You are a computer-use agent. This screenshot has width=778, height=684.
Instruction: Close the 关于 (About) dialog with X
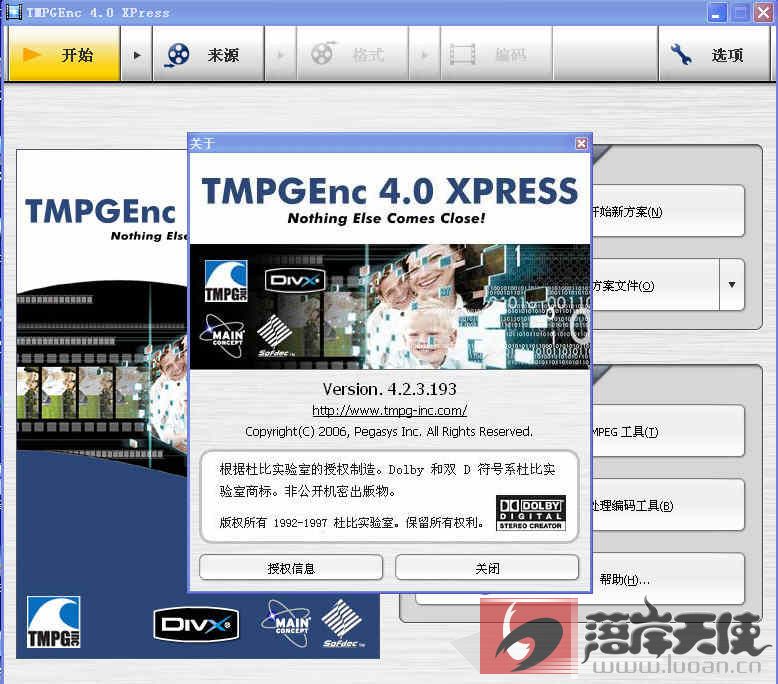point(581,143)
